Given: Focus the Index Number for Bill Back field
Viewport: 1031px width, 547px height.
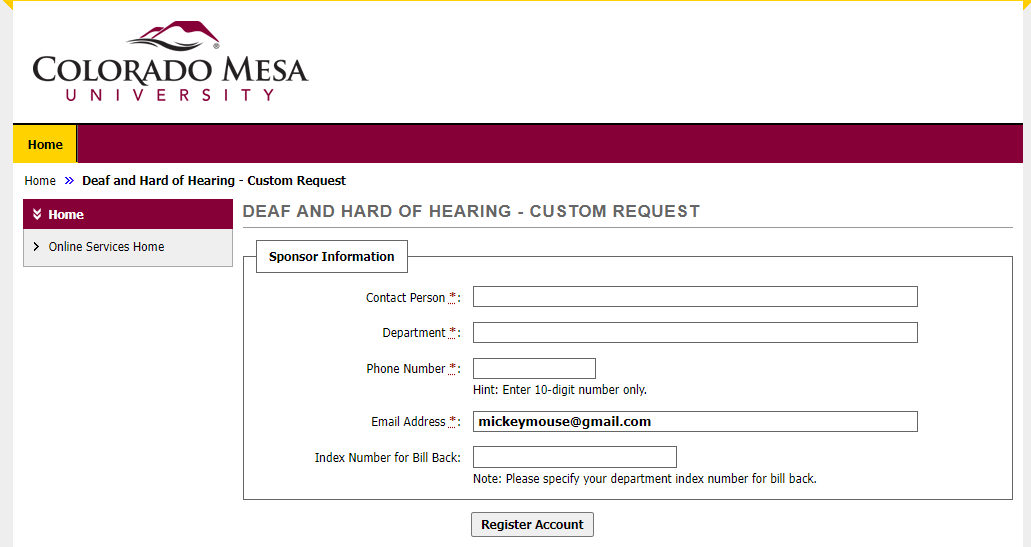Looking at the screenshot, I should pos(575,457).
